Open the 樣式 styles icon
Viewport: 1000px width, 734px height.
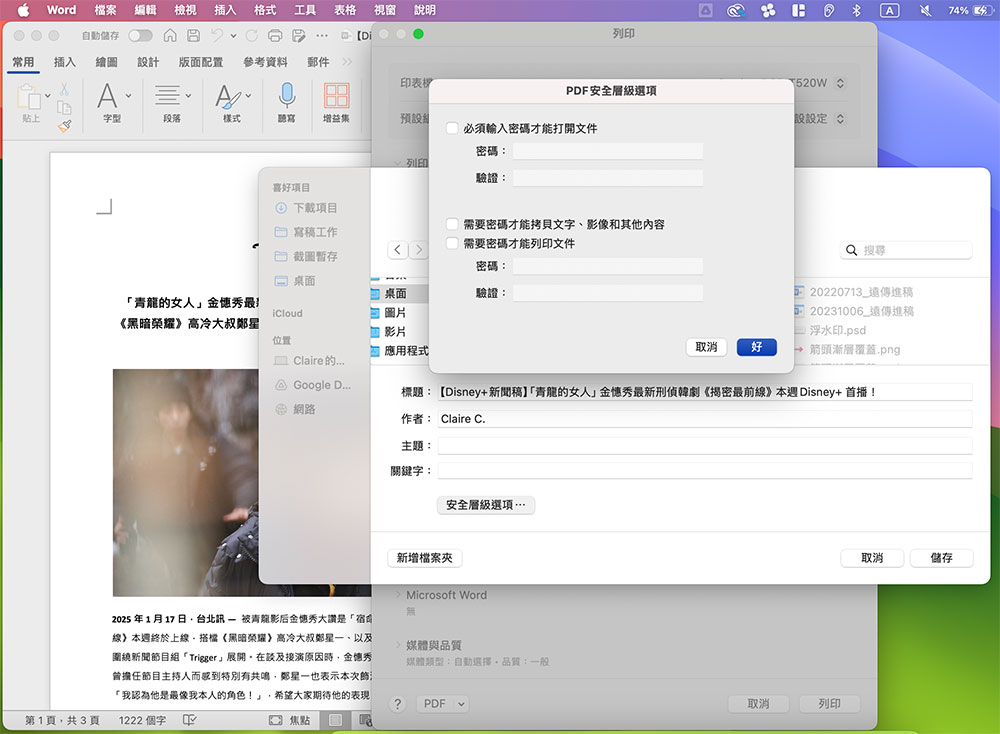click(x=228, y=96)
